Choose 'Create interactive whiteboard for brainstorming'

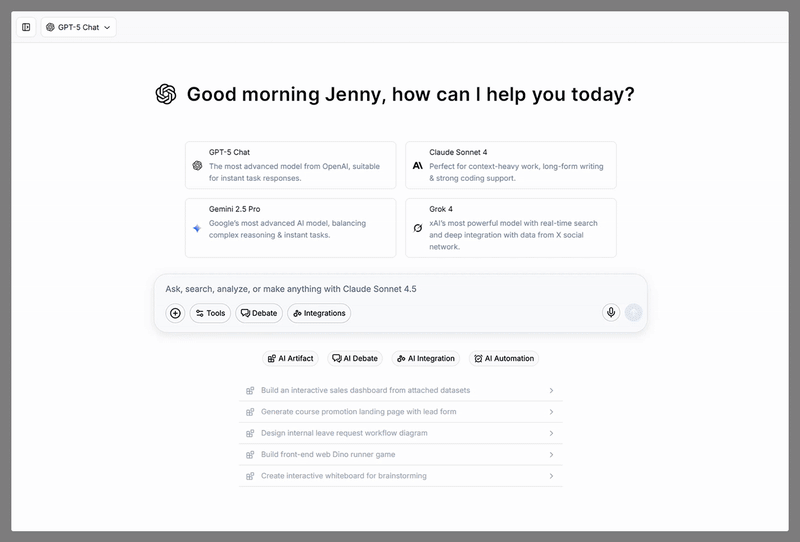point(401,476)
